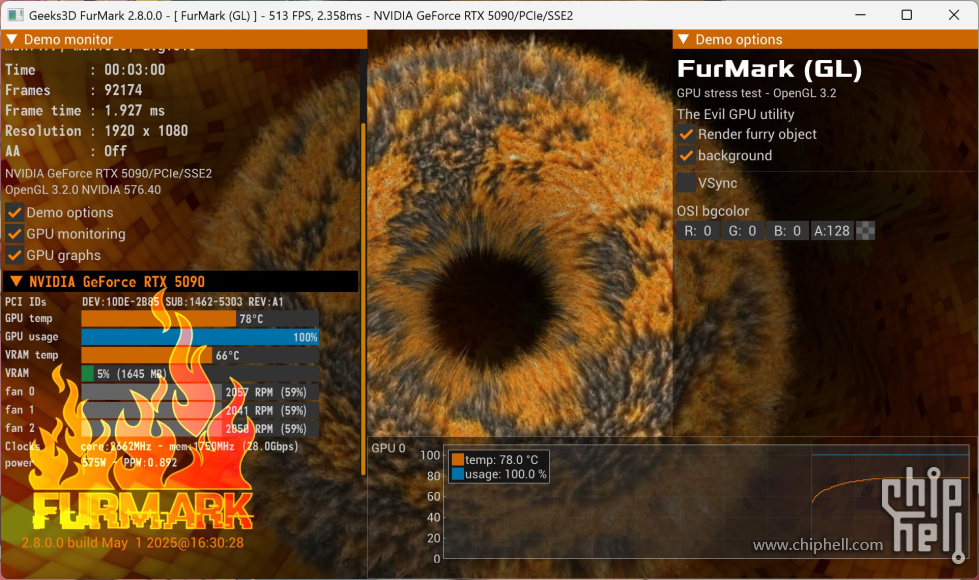Collapse the NVIDIA GeForce RTX 5090 section
Screen dimensions: 979x580
pos(16,282)
